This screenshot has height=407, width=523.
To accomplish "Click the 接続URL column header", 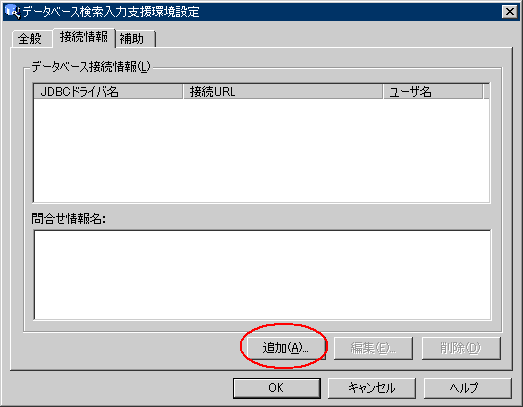I will 283,91.
